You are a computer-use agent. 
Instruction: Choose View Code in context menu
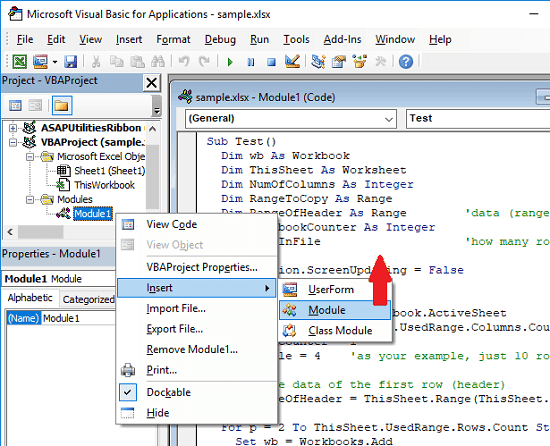tap(196, 224)
